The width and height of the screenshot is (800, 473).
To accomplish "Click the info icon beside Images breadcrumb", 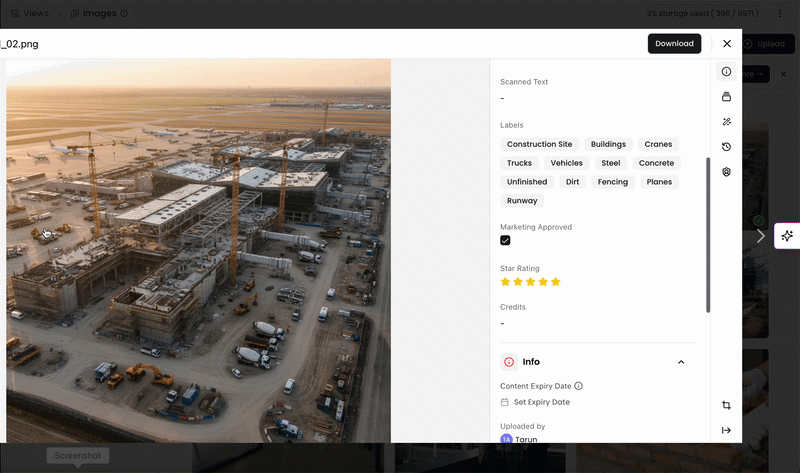I will (124, 14).
